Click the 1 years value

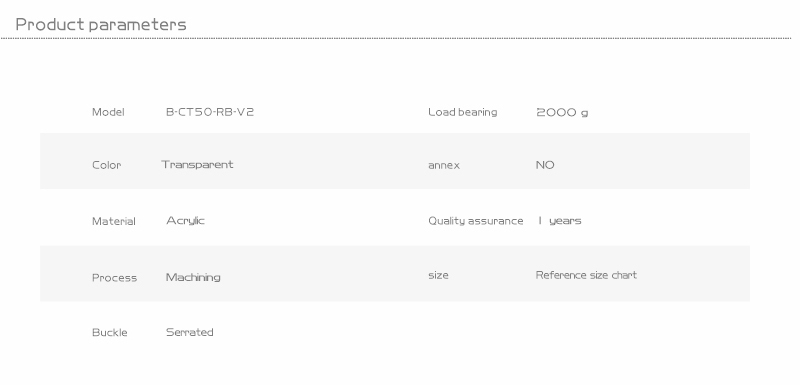point(559,221)
